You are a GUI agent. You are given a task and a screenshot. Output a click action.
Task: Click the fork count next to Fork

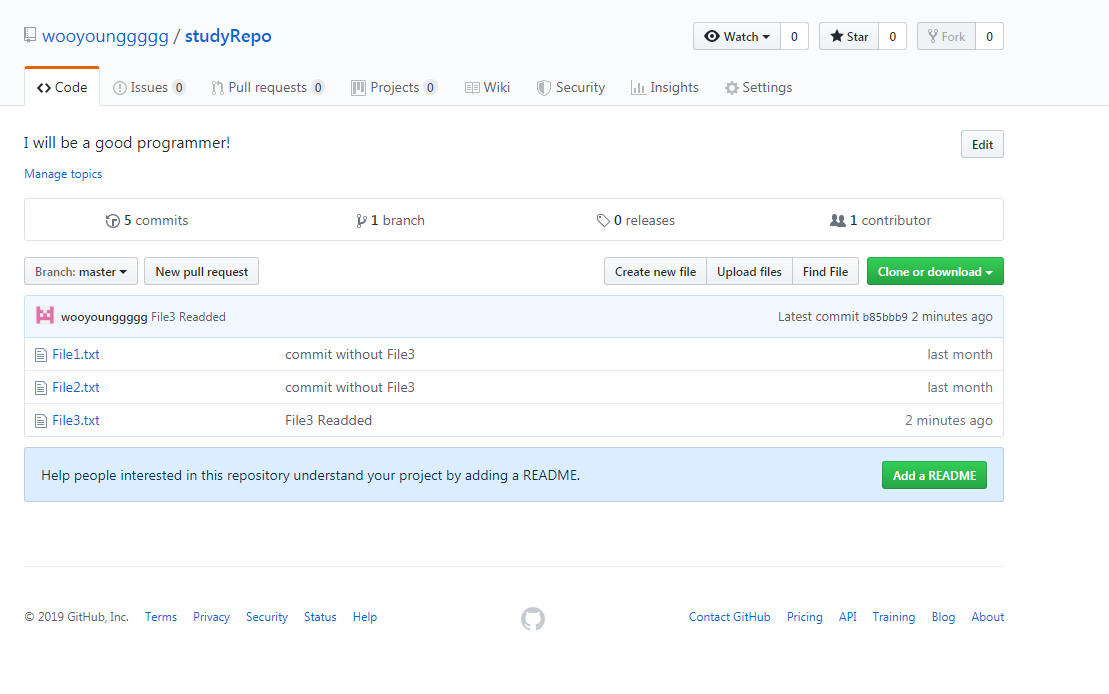(x=989, y=36)
